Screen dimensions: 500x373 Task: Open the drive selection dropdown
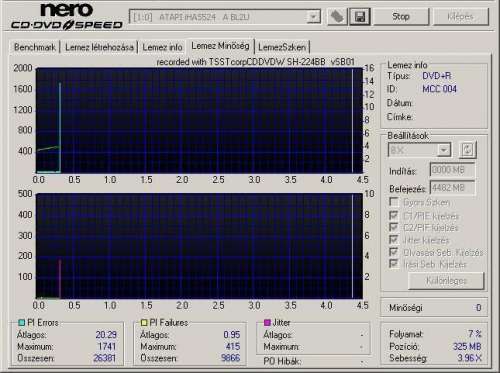click(x=313, y=17)
